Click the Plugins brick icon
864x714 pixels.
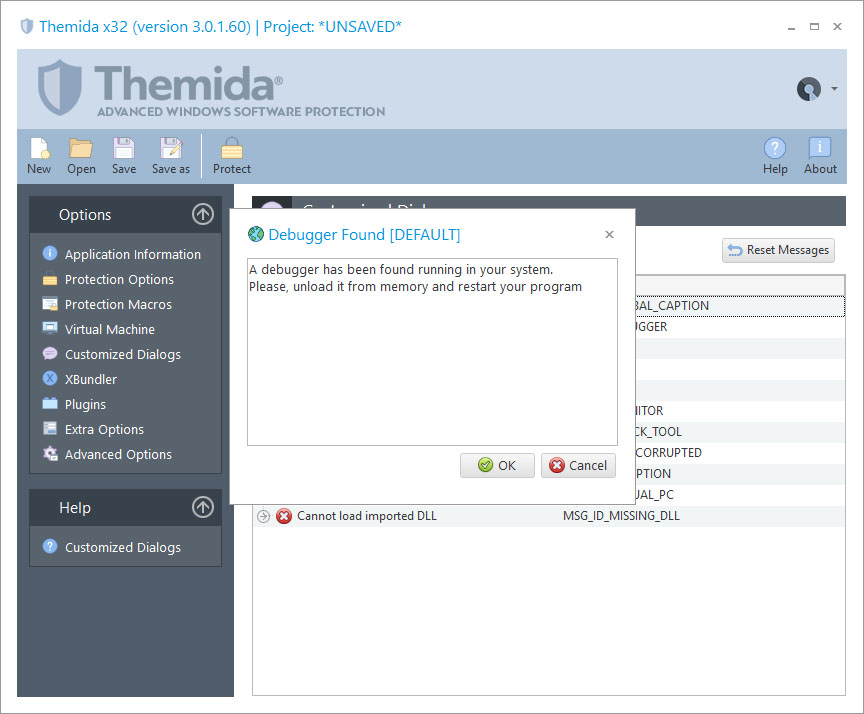coord(50,403)
